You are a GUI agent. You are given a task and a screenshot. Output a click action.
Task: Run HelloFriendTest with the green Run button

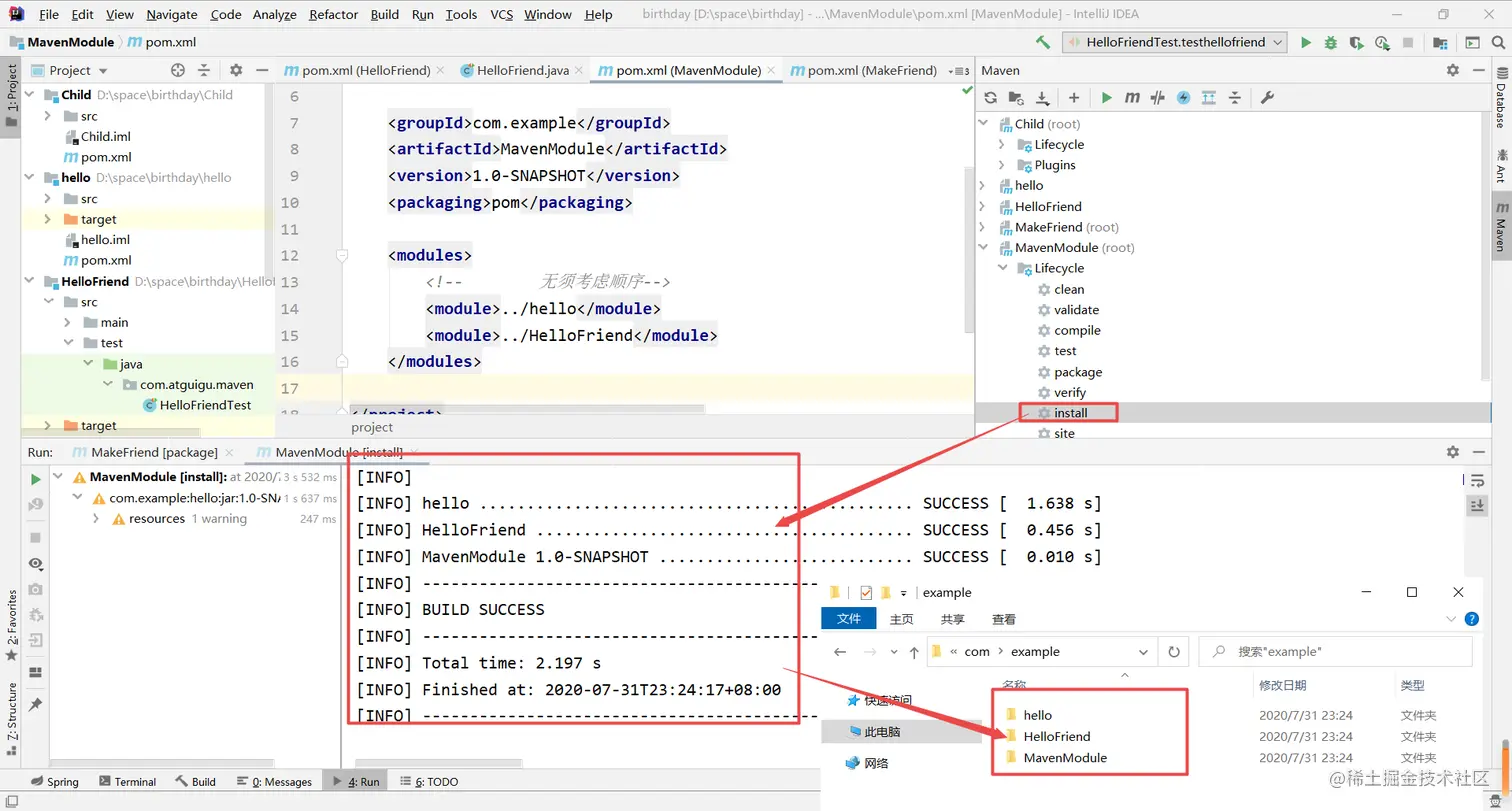1306,42
